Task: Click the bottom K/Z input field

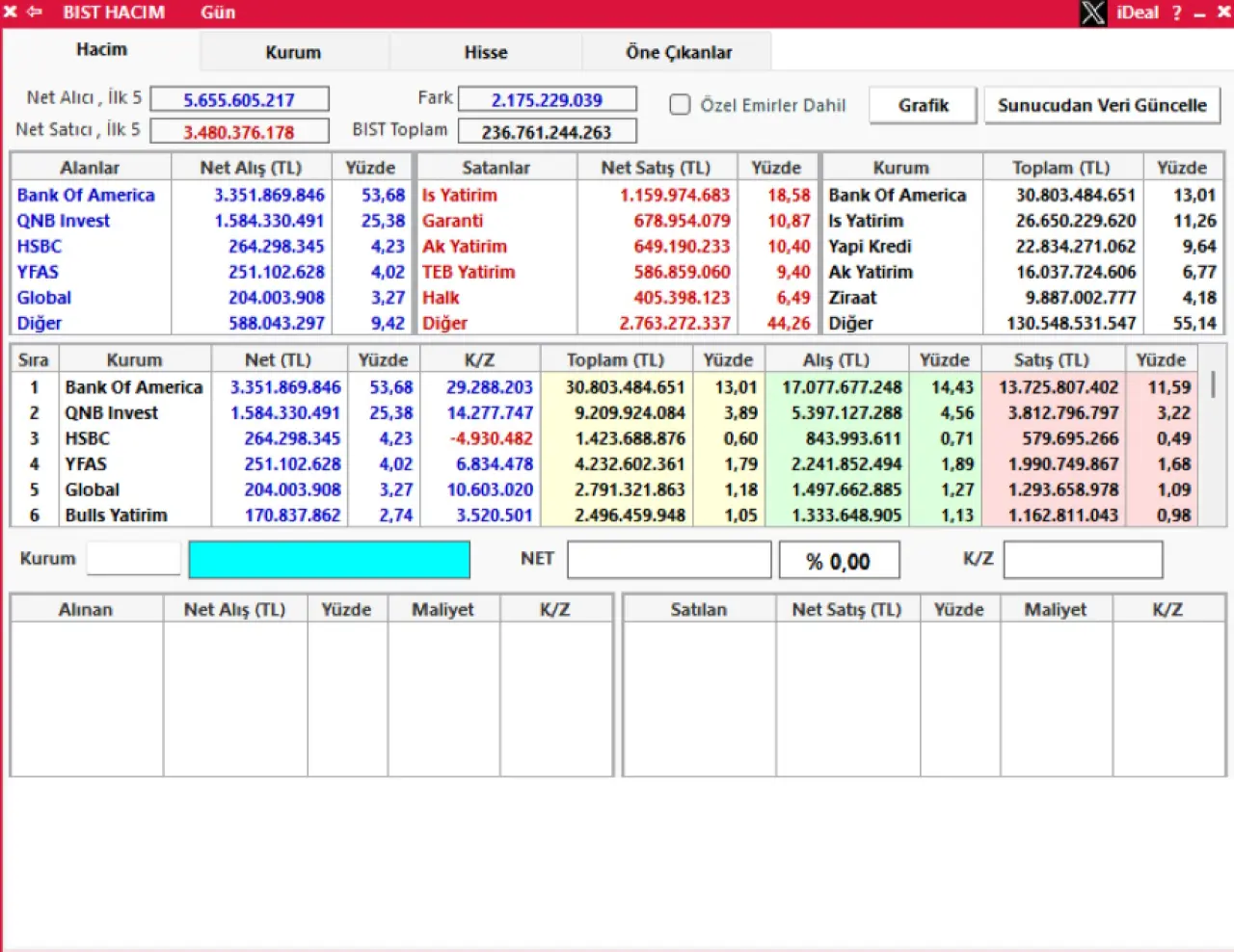Action: (1084, 560)
